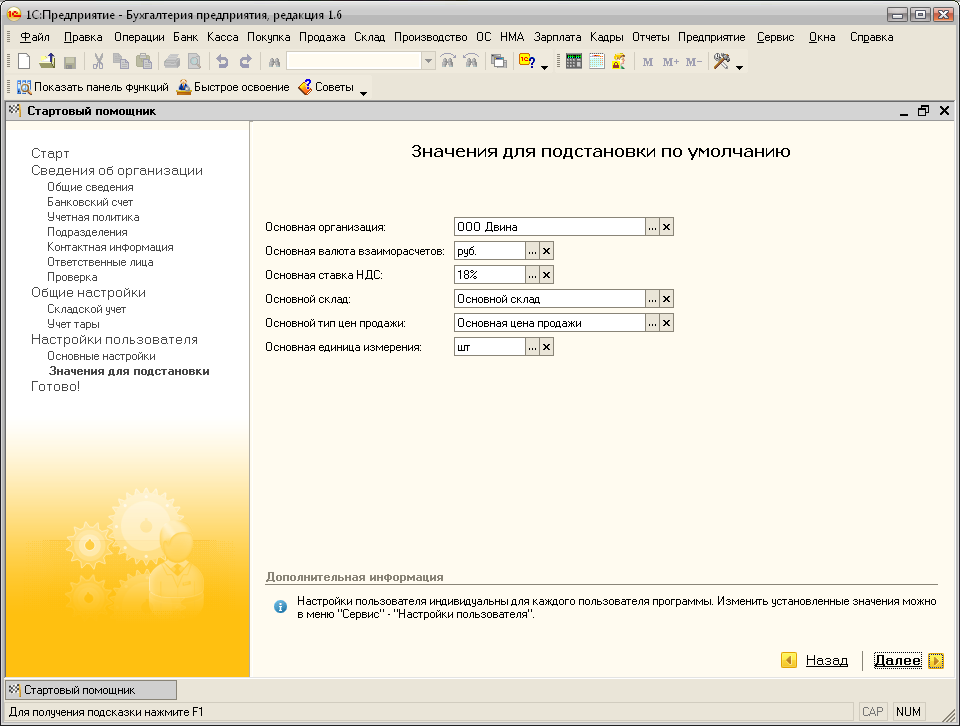Click the M memory button

click(x=648, y=62)
